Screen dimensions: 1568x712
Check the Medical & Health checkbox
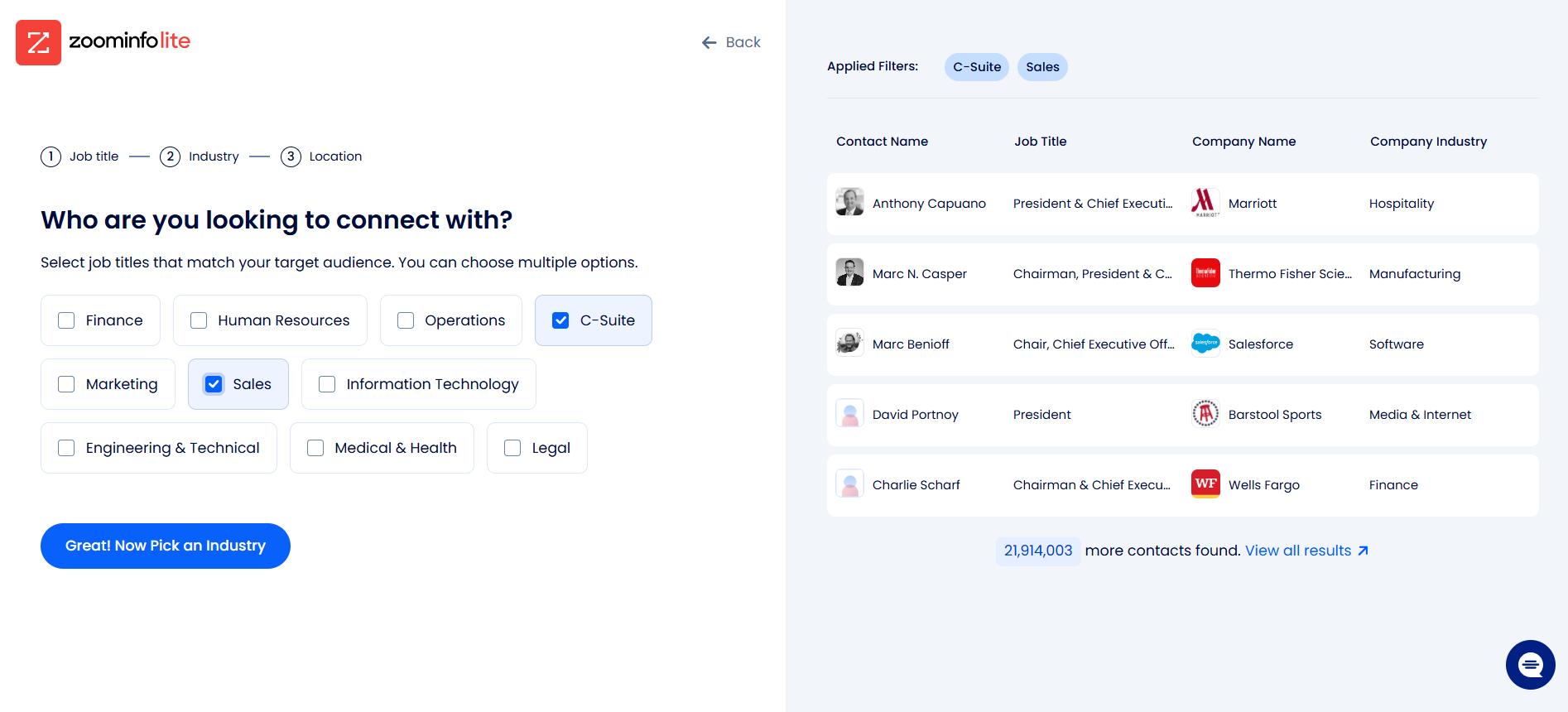(315, 448)
